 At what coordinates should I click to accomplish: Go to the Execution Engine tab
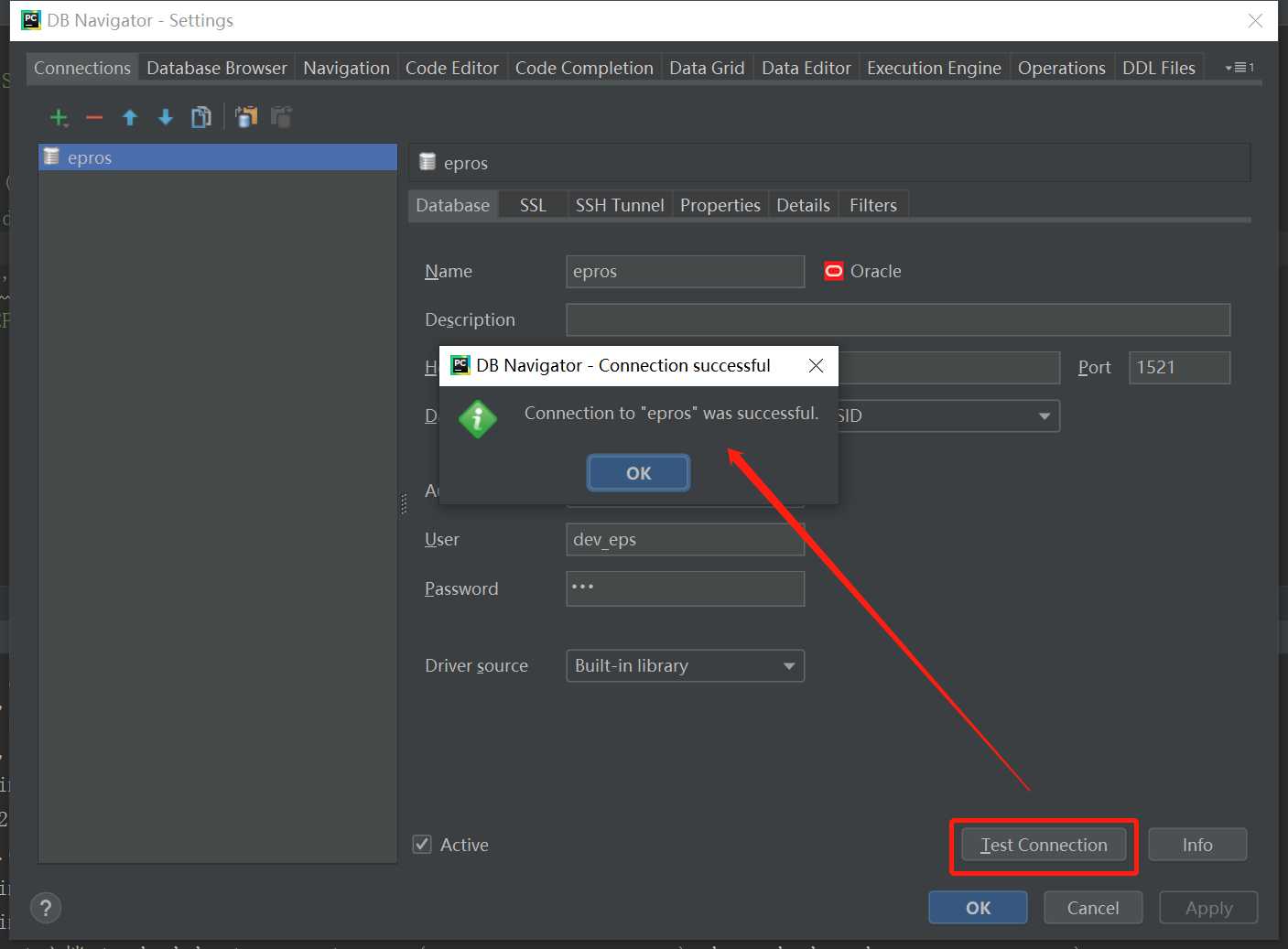[934, 68]
